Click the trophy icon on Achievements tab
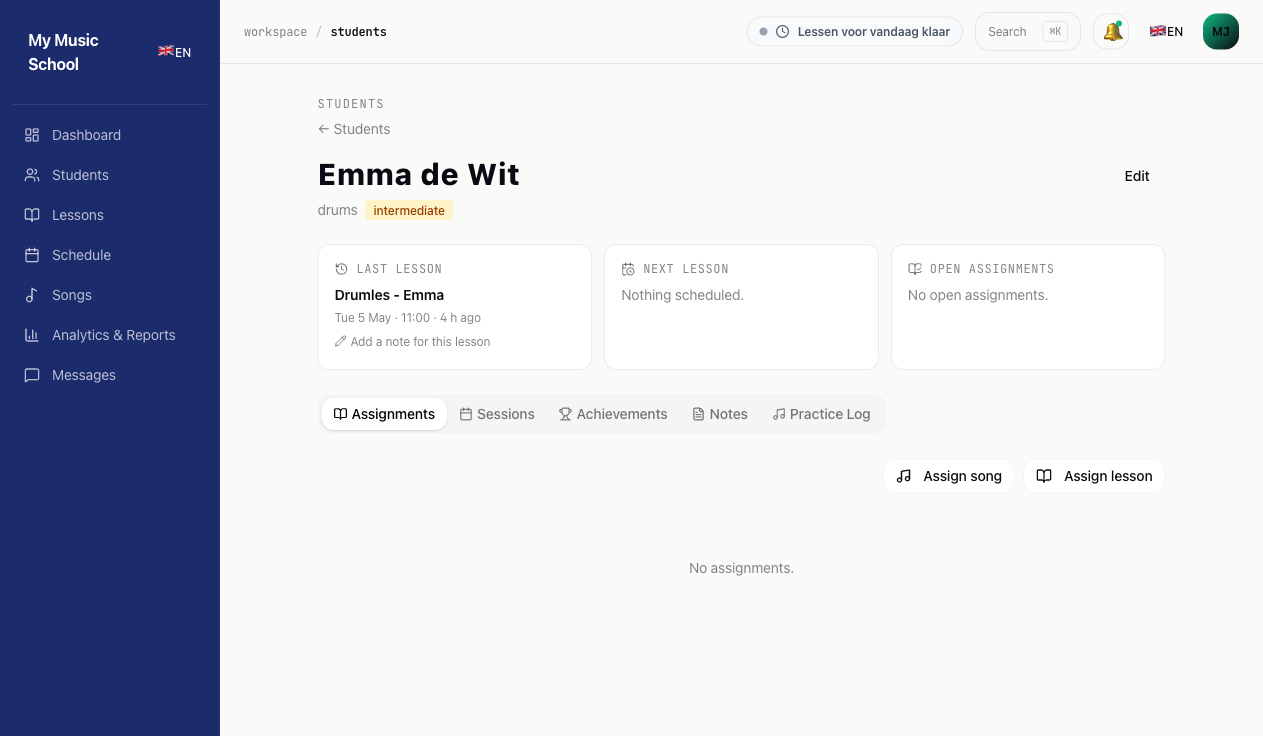 565,414
